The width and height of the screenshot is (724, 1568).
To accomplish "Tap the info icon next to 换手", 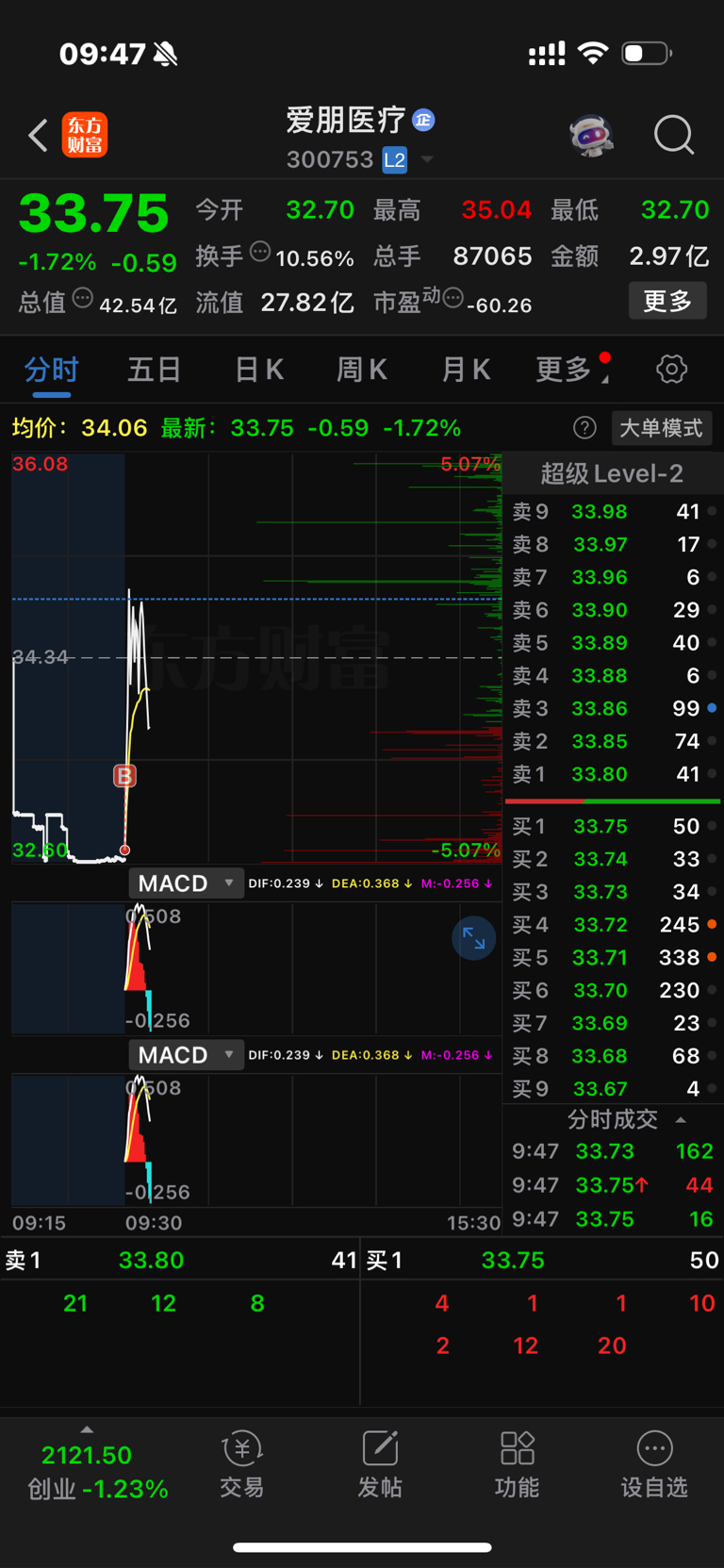I will [260, 251].
